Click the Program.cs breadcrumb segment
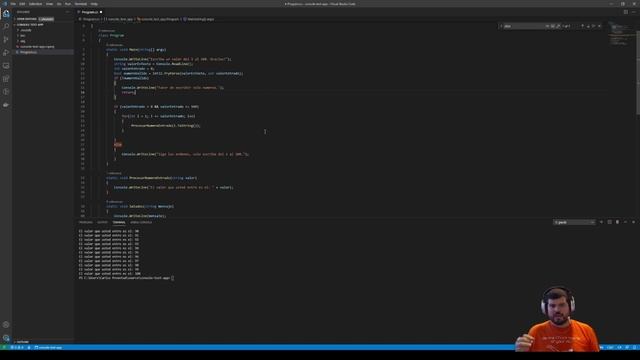Viewport: 640px width, 360px height. (91, 19)
